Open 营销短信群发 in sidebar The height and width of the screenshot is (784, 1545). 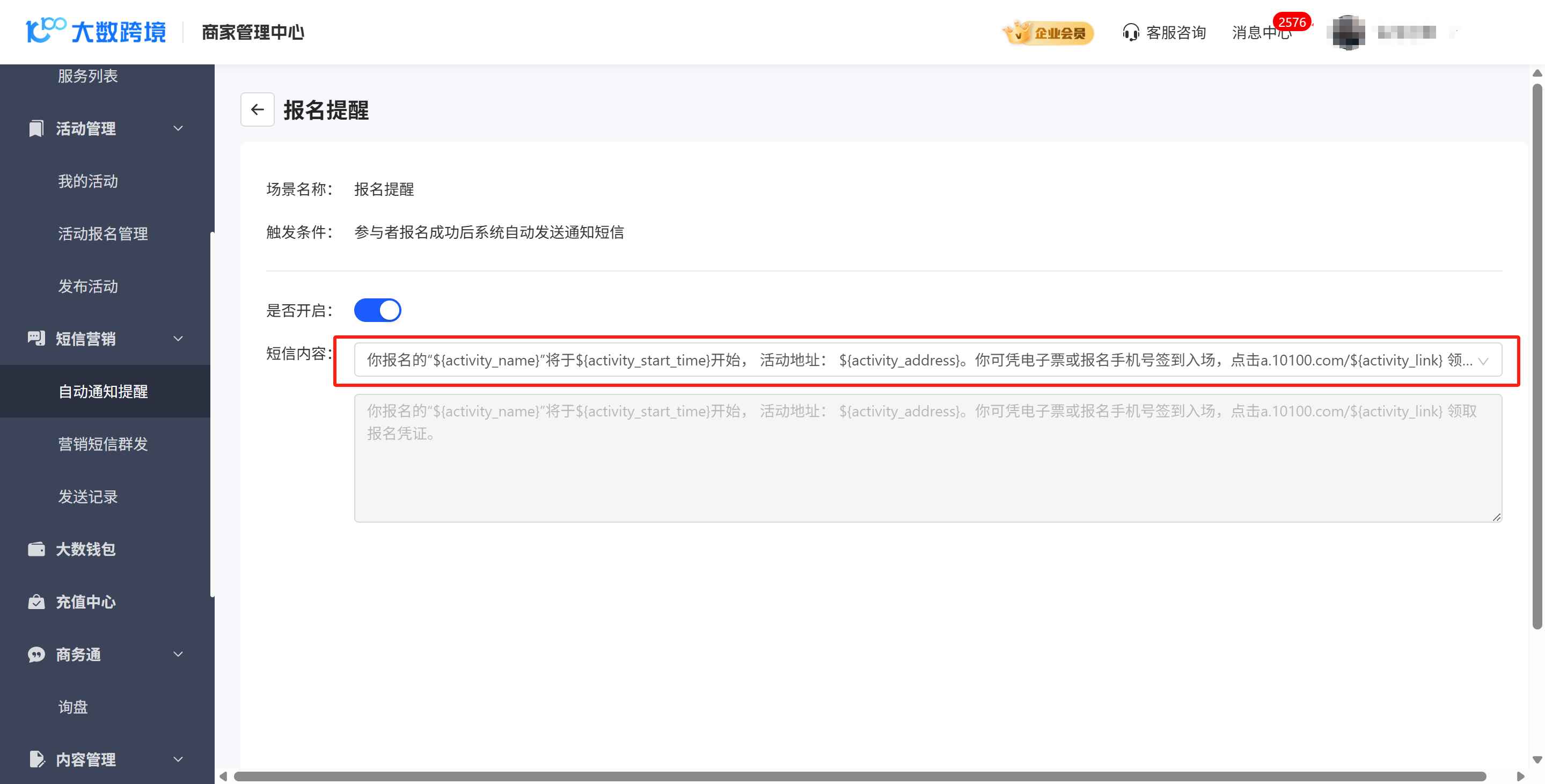pyautogui.click(x=102, y=444)
